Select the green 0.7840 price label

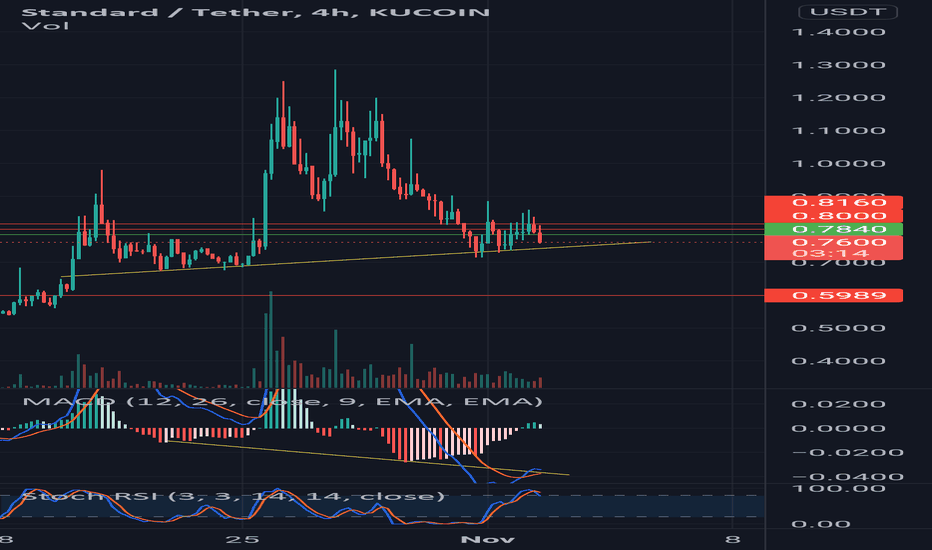coord(833,230)
